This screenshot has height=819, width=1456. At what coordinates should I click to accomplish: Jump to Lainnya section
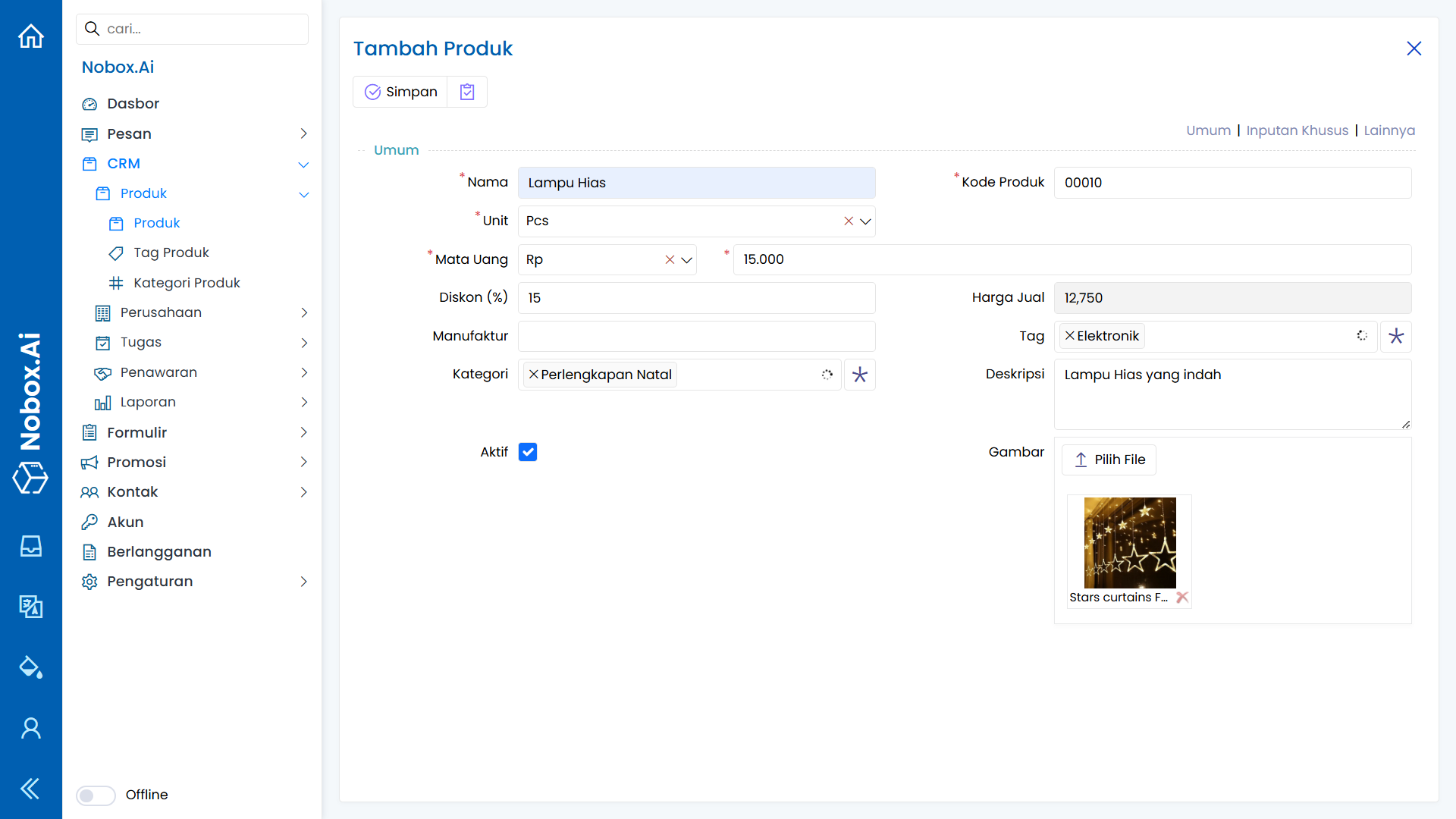[1389, 130]
